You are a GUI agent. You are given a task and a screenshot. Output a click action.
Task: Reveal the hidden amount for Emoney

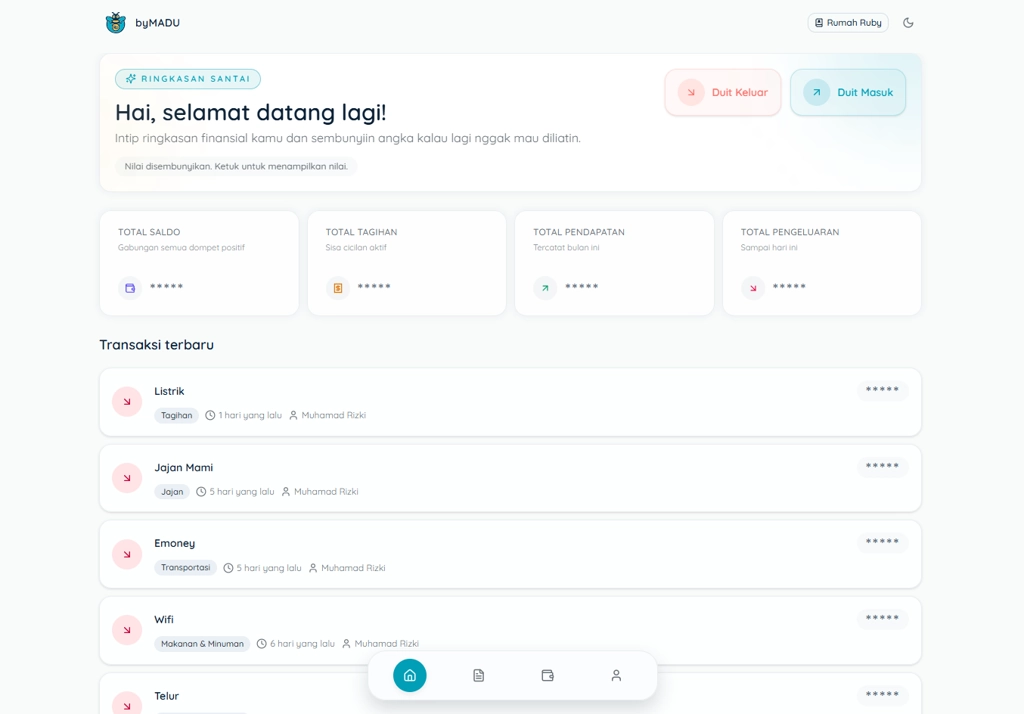(x=882, y=542)
